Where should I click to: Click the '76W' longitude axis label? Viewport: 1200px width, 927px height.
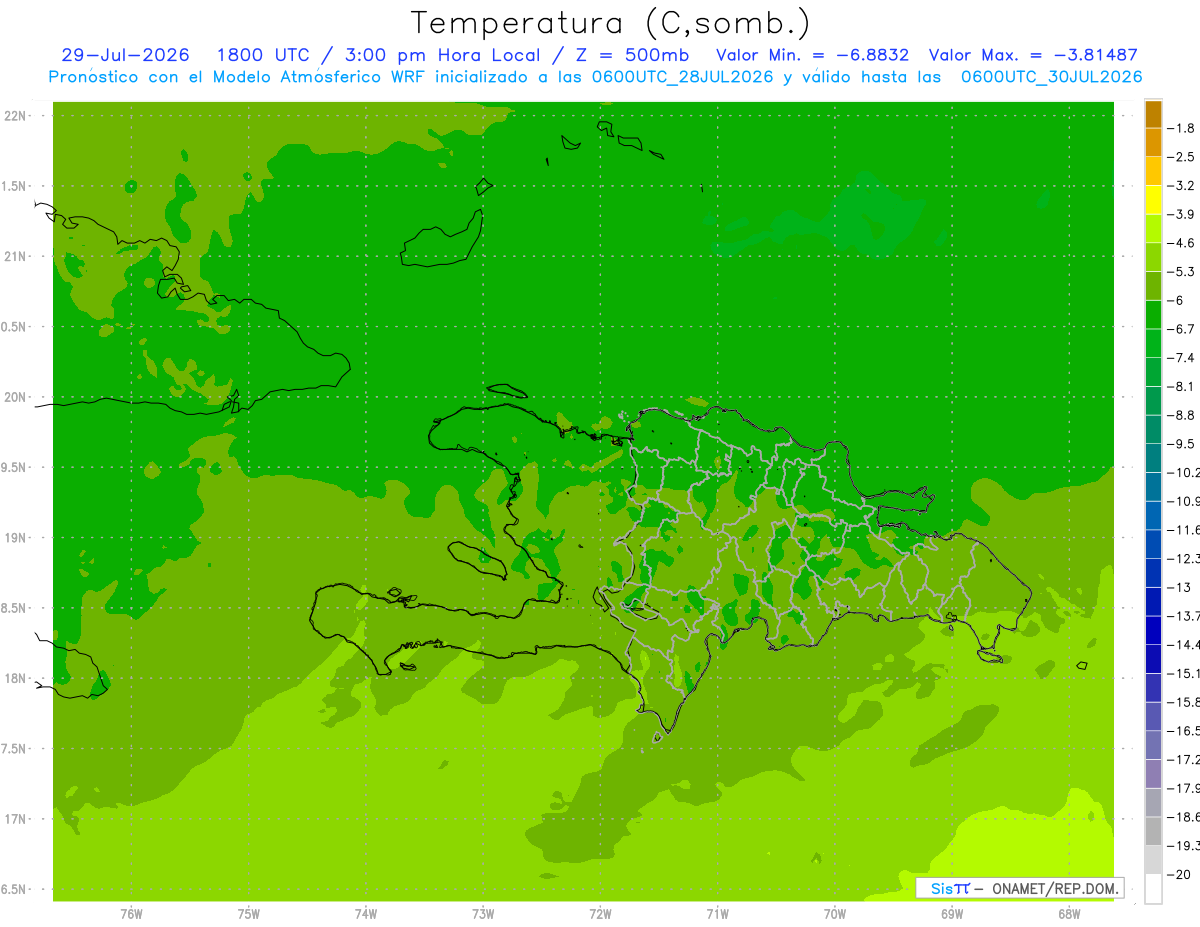click(131, 913)
